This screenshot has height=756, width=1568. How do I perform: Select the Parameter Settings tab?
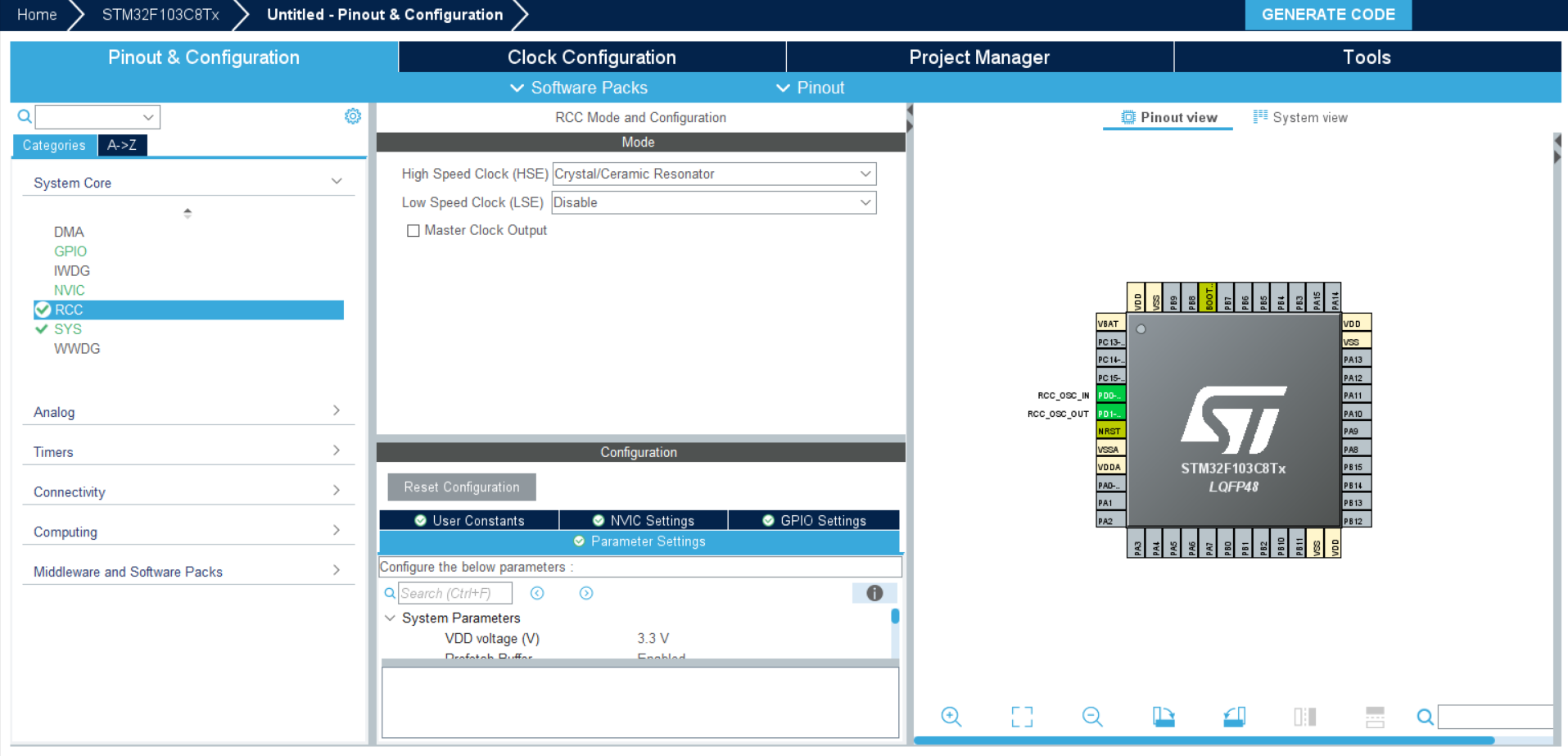[x=639, y=541]
